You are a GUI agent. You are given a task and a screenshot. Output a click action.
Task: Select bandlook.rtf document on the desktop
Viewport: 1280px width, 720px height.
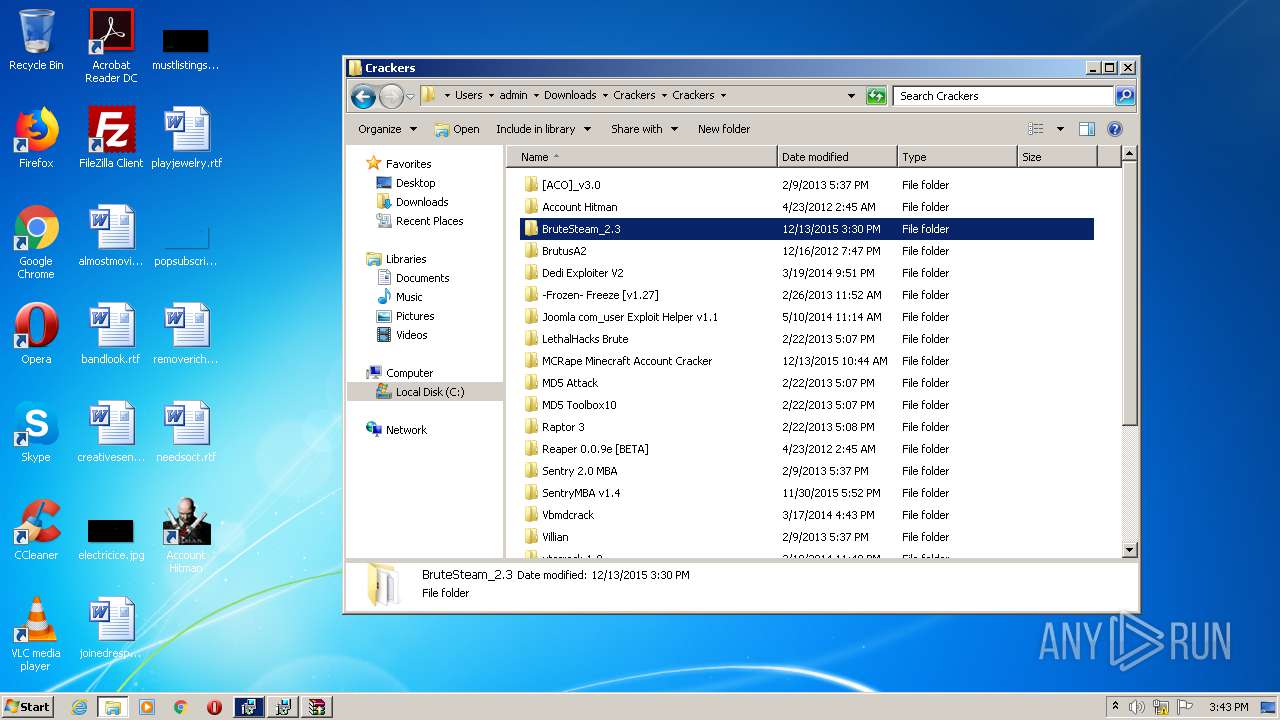pyautogui.click(x=111, y=334)
